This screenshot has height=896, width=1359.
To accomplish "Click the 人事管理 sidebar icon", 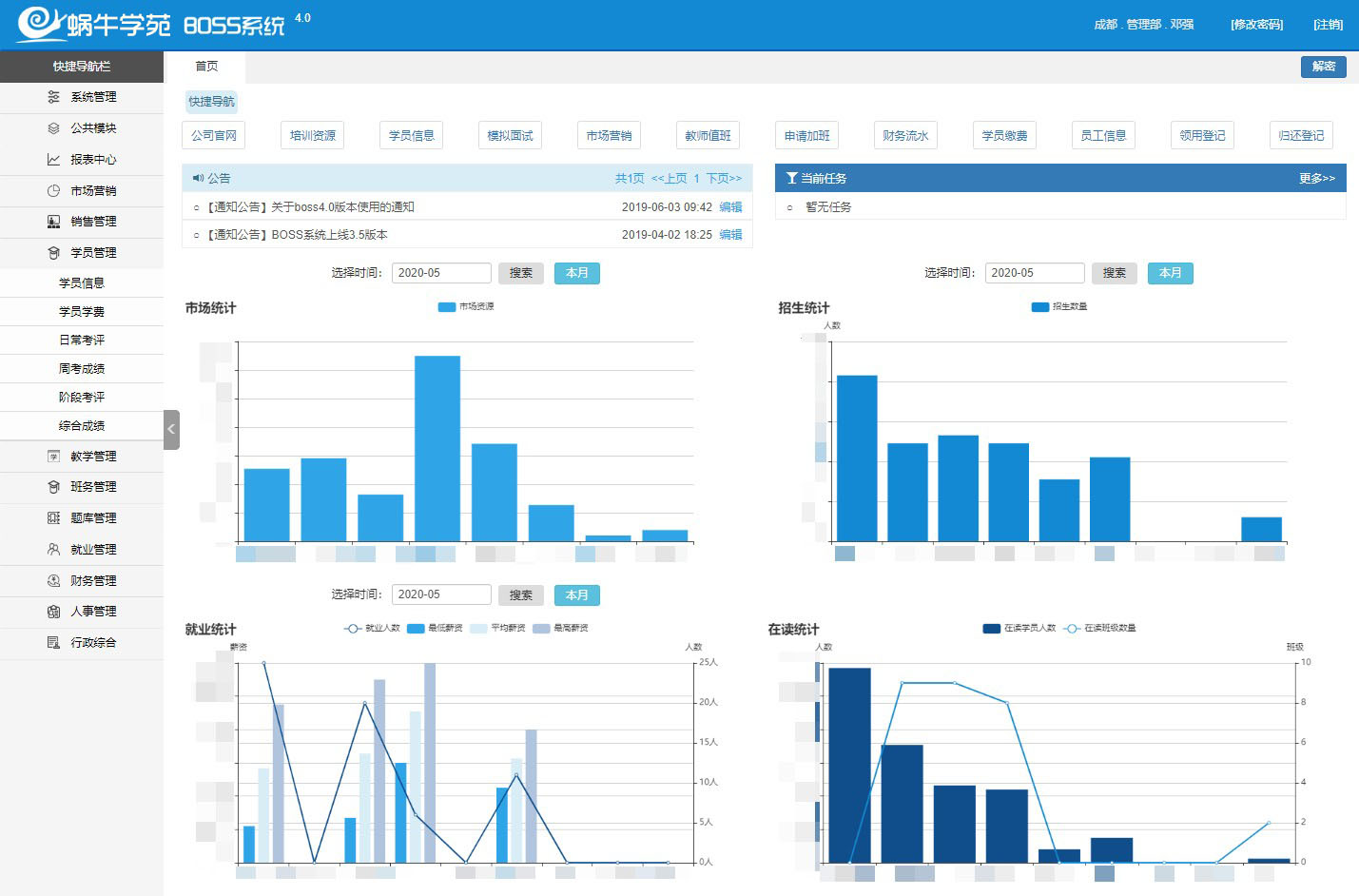I will (x=53, y=612).
